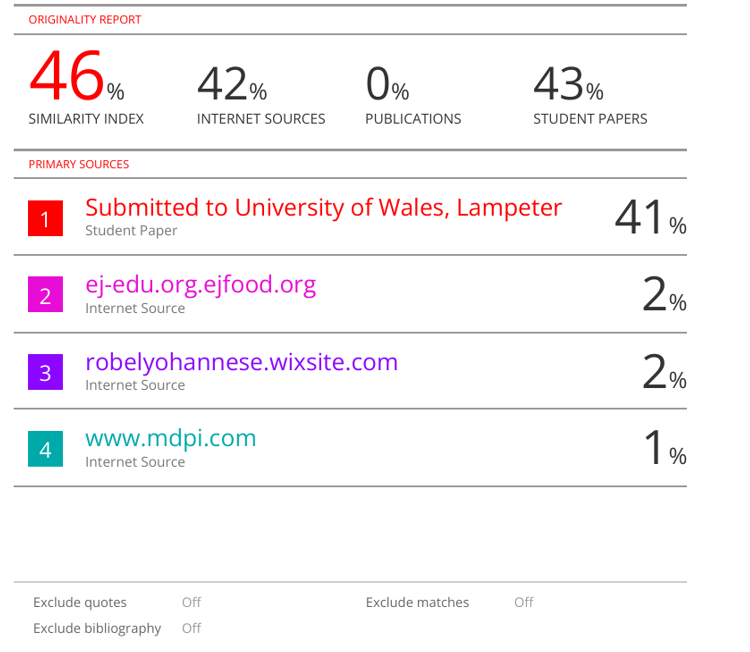
Task: Open the ej-edu.org.ejfood.org source link
Action: pyautogui.click(x=200, y=285)
